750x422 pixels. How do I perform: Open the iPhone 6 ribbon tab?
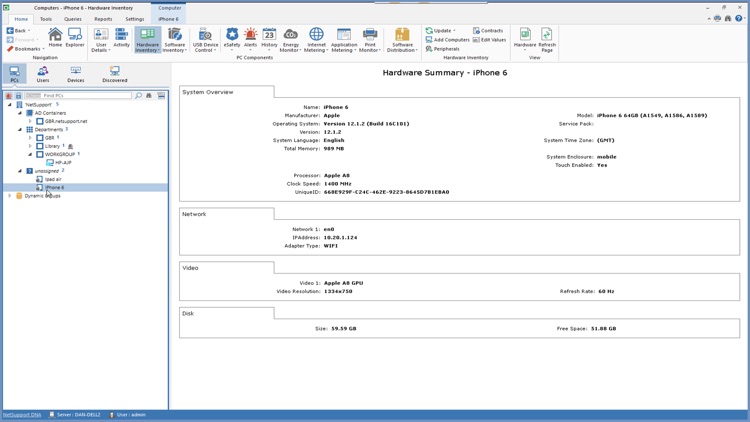pos(168,19)
